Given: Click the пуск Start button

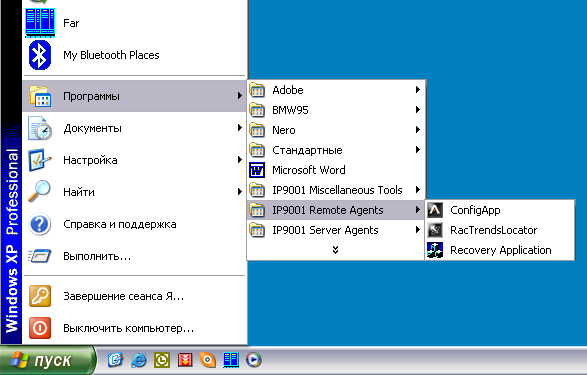Looking at the screenshot, I should click(48, 360).
